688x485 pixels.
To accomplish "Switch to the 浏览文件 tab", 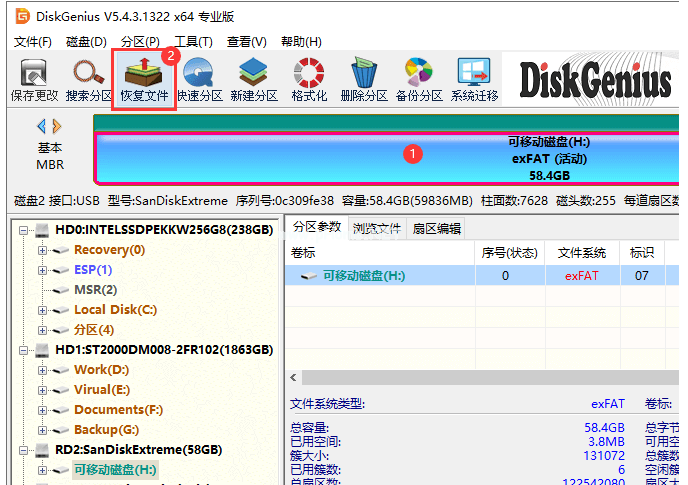I will 377,228.
